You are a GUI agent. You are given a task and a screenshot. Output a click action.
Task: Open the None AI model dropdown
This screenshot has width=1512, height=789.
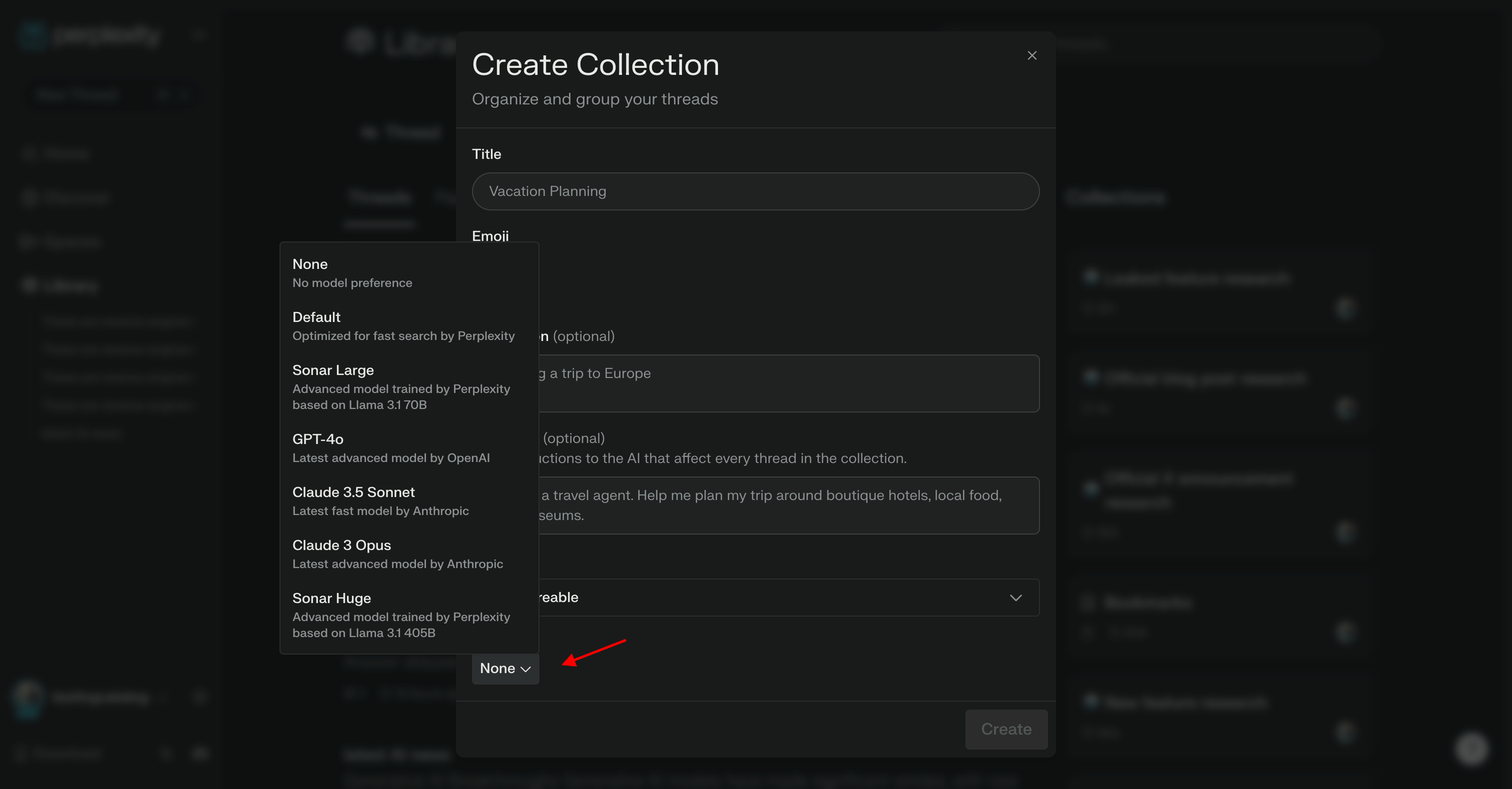(505, 668)
